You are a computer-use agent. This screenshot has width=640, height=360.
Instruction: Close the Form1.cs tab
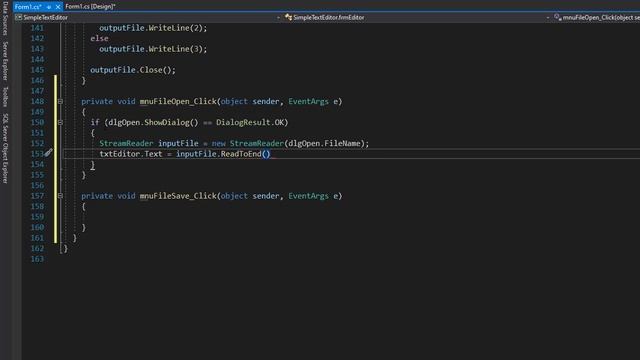pyautogui.click(x=58, y=7)
